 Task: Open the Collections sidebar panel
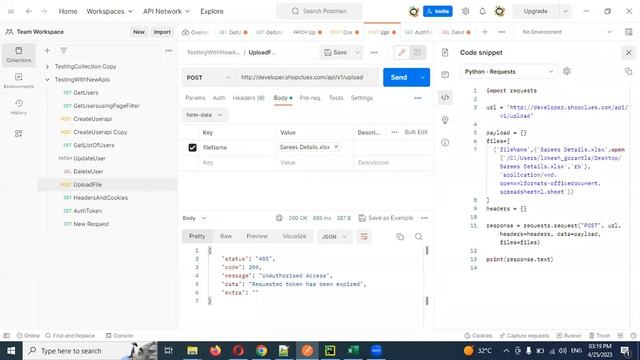click(x=18, y=54)
